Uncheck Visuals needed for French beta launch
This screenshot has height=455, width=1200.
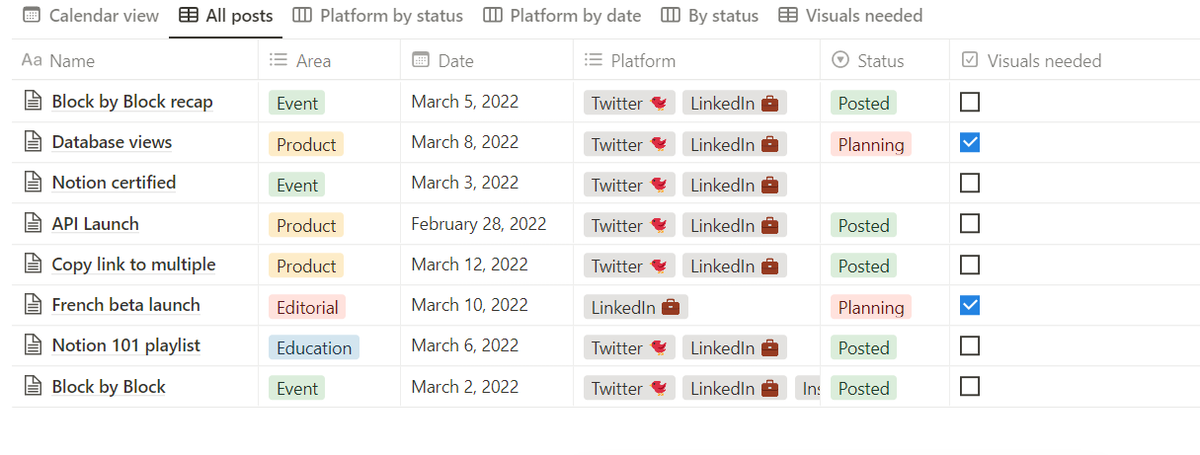969,306
